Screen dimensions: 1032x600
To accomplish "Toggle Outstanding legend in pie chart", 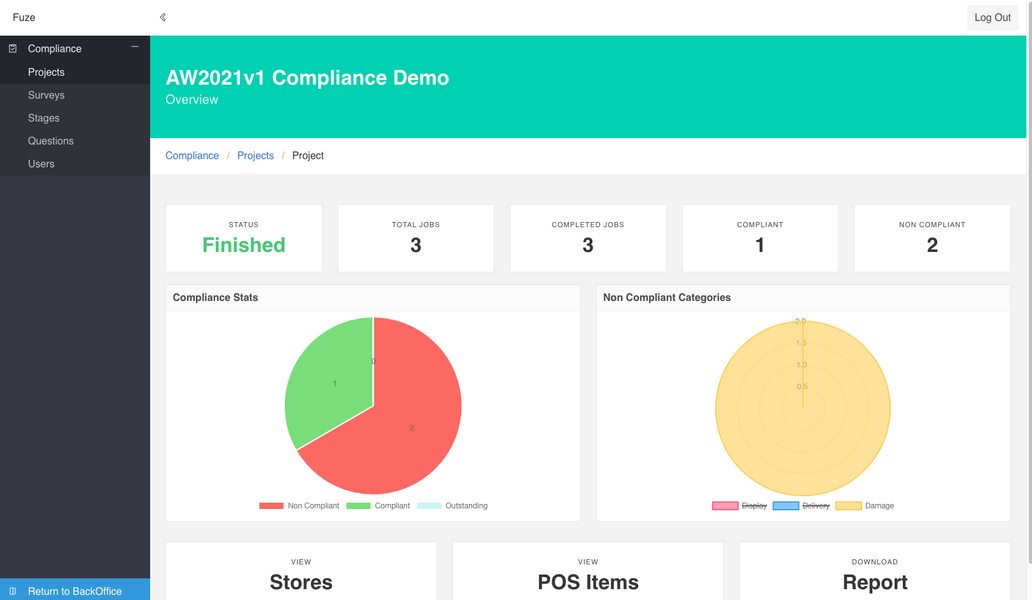I will (x=452, y=506).
